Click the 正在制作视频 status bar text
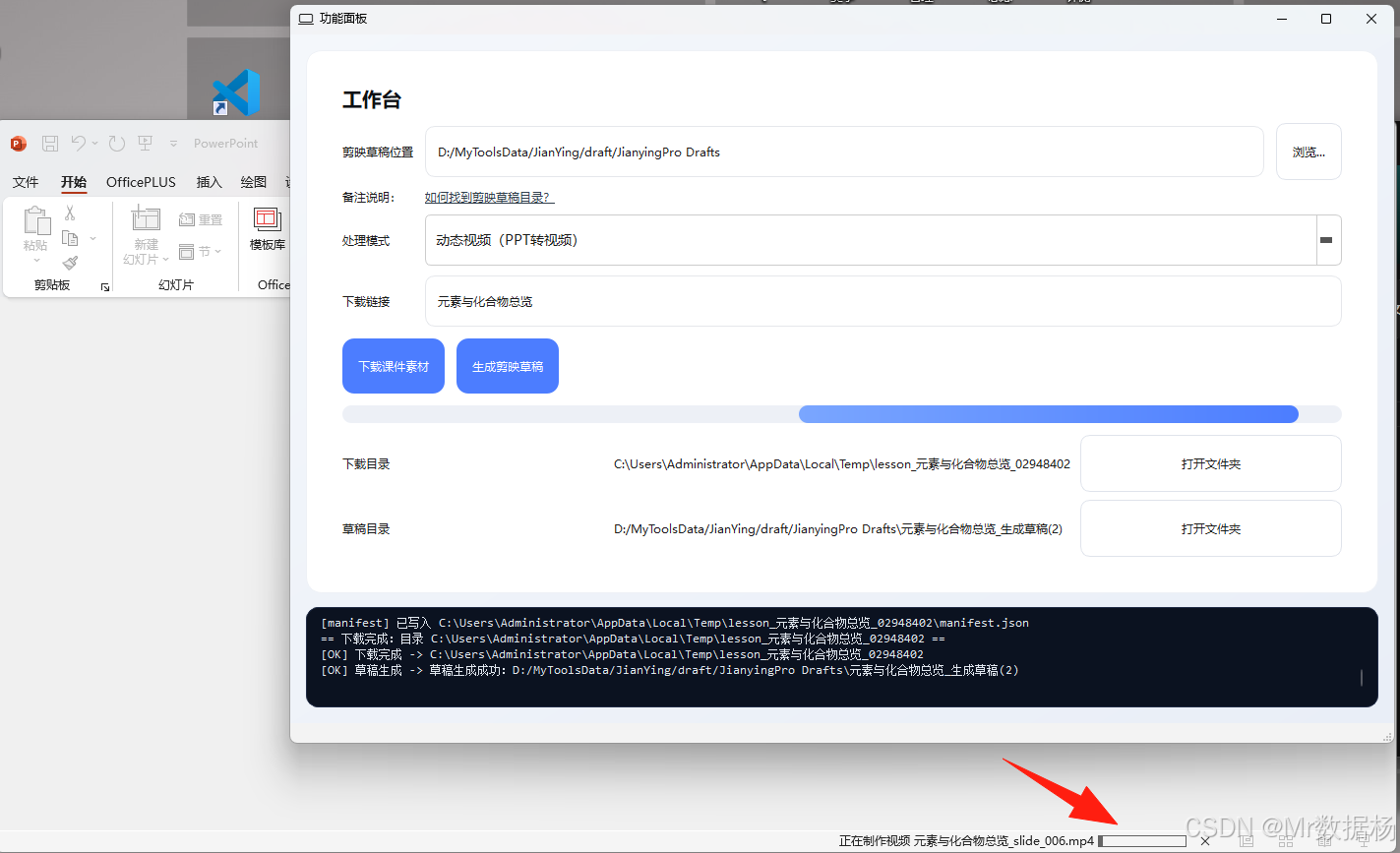The width and height of the screenshot is (1400, 853). (966, 841)
